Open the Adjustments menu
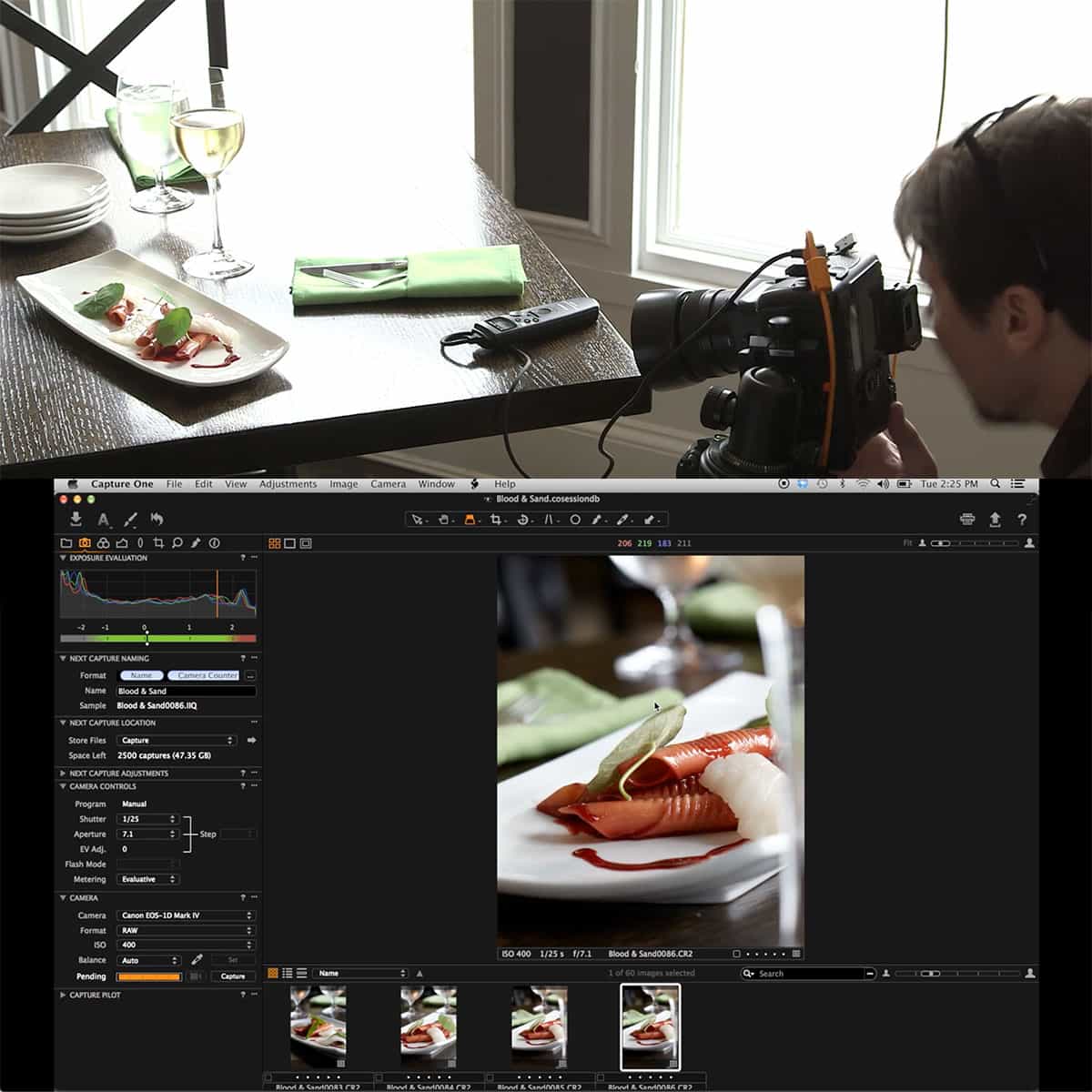Screen dimensions: 1092x1092 tap(288, 483)
